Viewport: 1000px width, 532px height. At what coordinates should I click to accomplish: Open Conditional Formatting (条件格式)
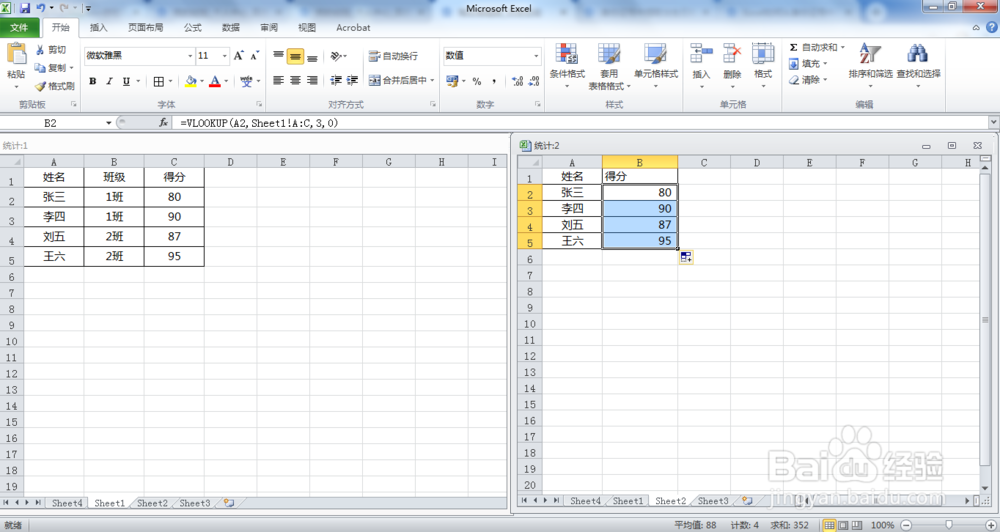(x=567, y=66)
